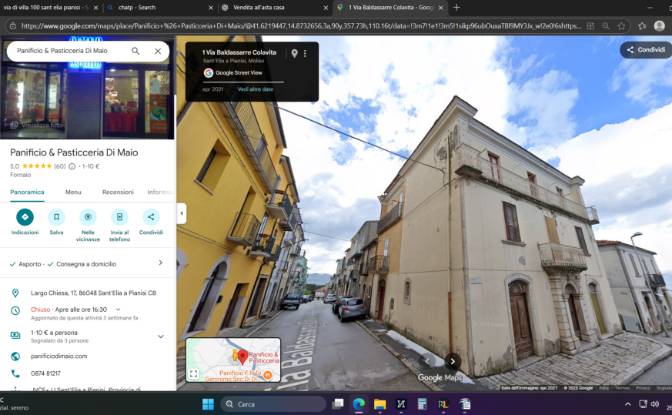
Task: Close the chatp - Search tab
Action: pos(210,8)
